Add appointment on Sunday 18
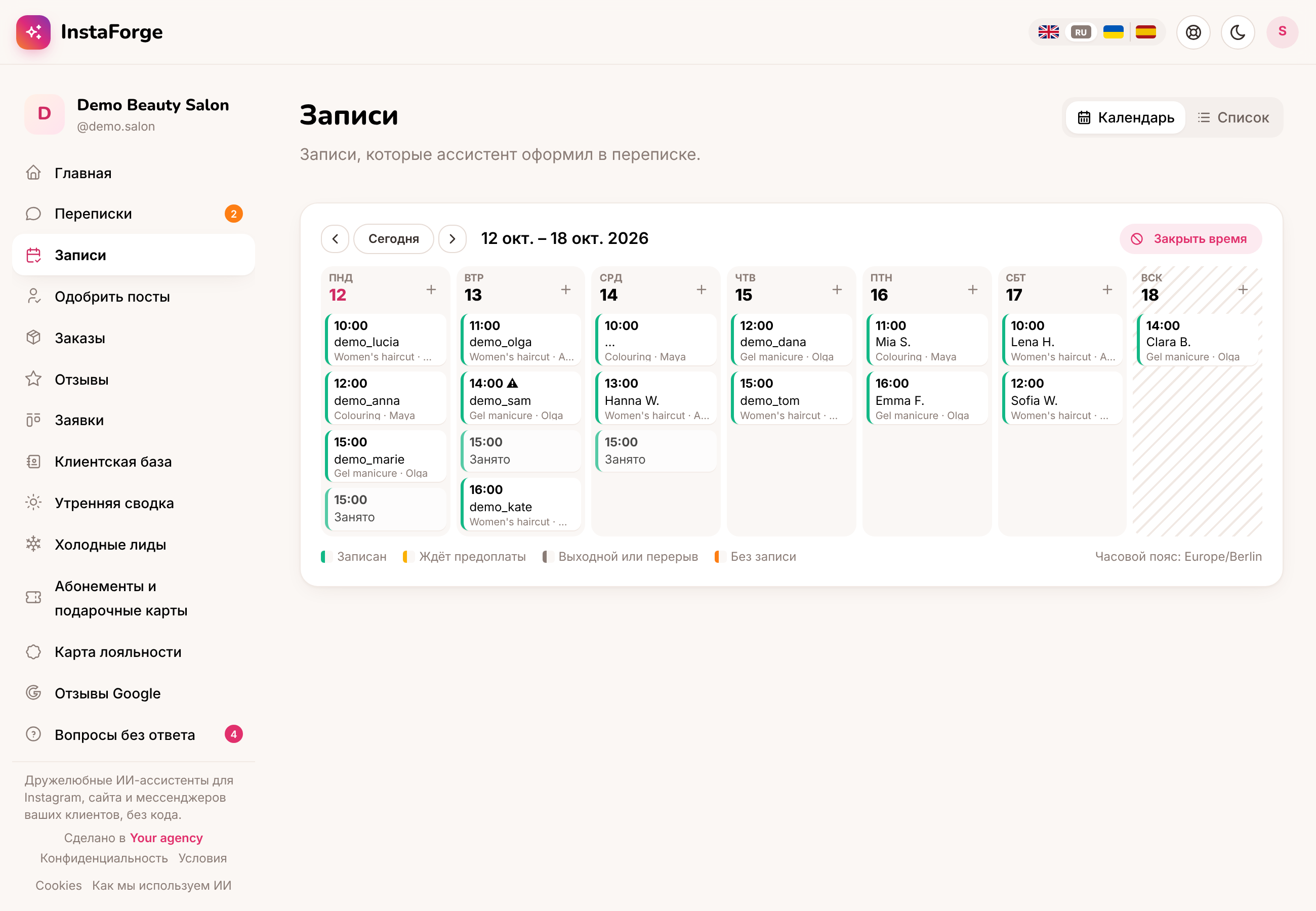The width and height of the screenshot is (1316, 911). tap(1243, 289)
